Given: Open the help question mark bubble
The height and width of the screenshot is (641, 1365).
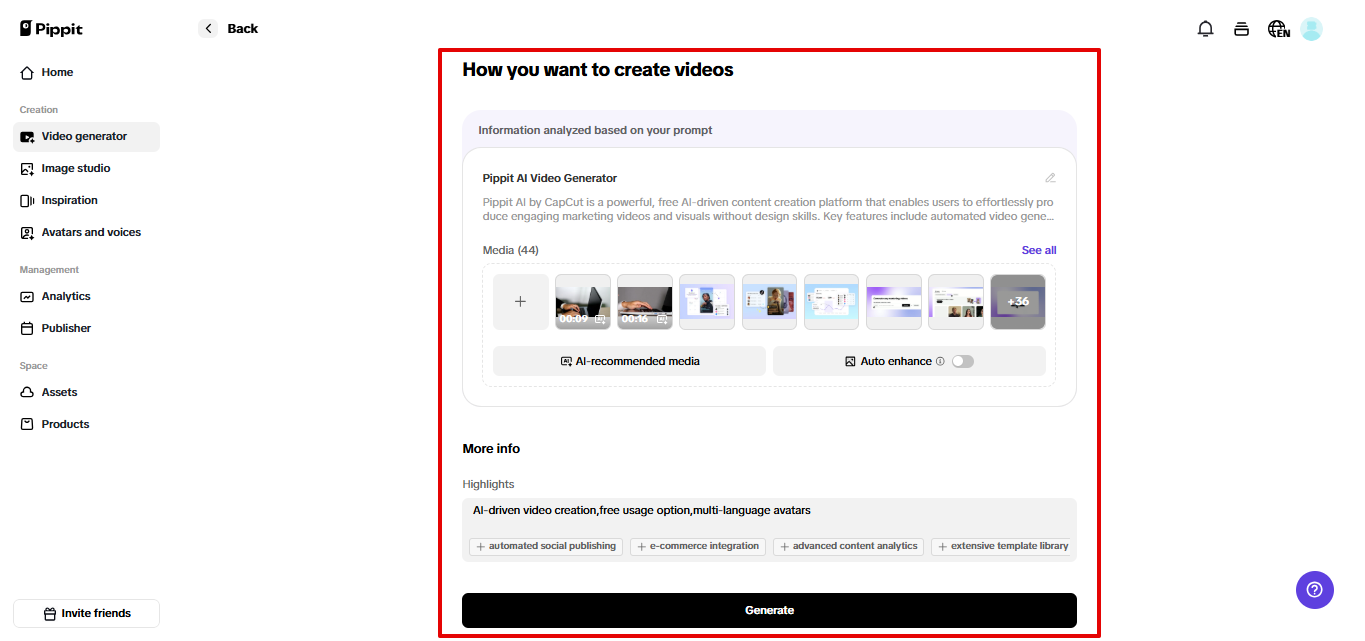Looking at the screenshot, I should (1314, 590).
